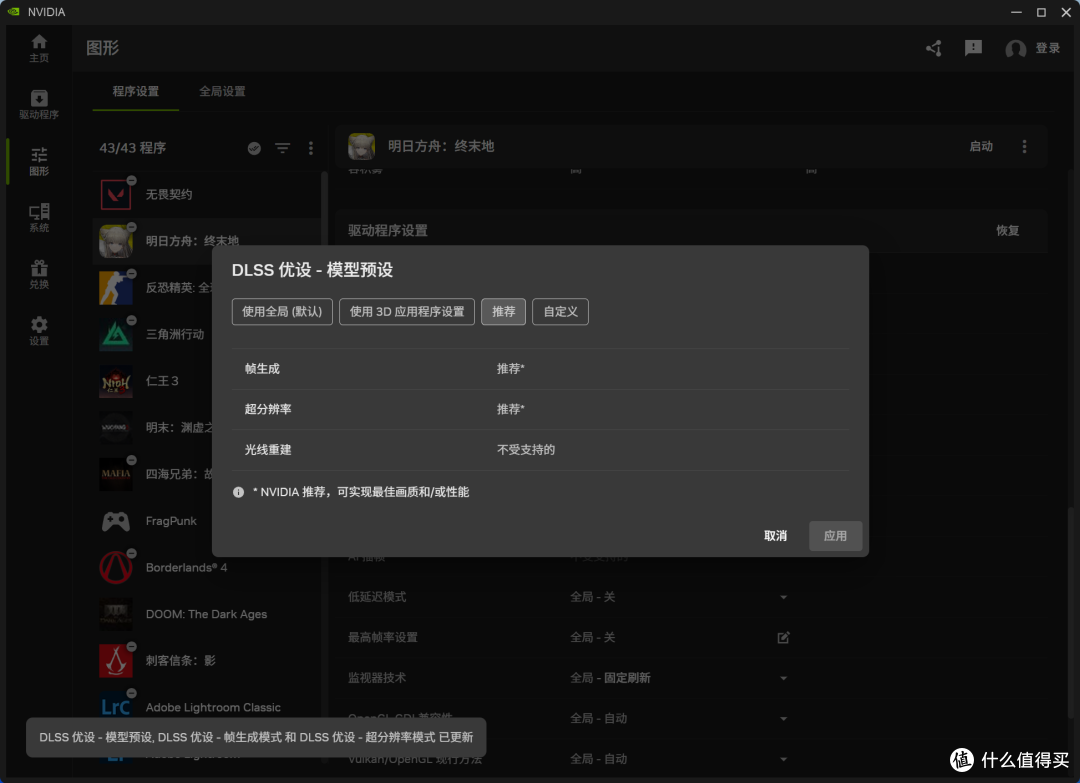Expand the Vulkan/OpenGL 现行方法 dropdown arrow

click(783, 760)
